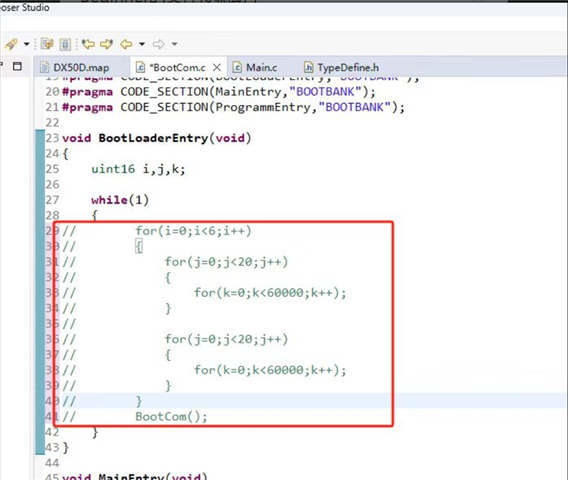Click the build hammer toolbar icon
This screenshot has width=568, height=480.
click(x=11, y=44)
